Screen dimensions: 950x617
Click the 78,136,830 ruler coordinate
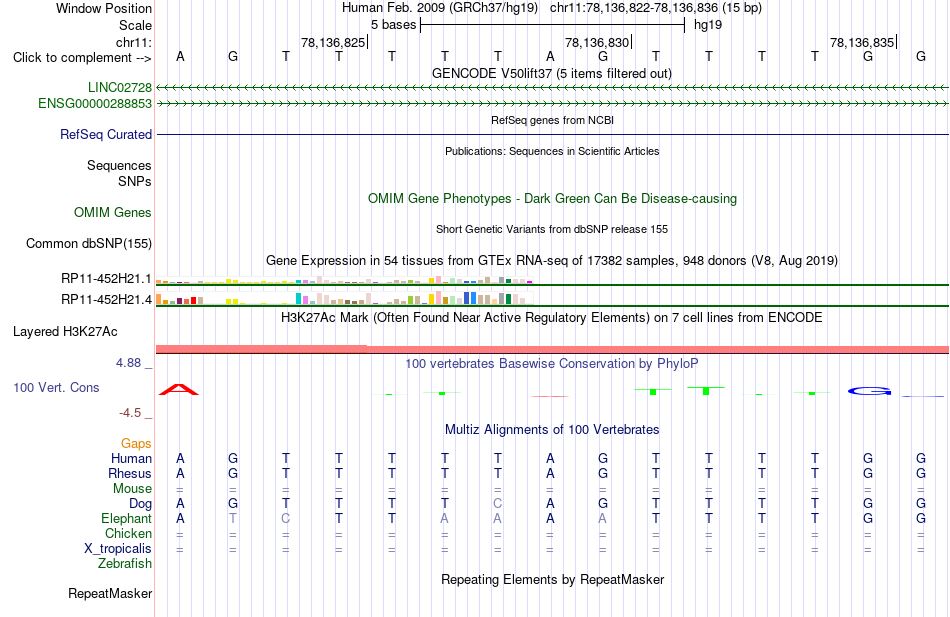tap(597, 42)
